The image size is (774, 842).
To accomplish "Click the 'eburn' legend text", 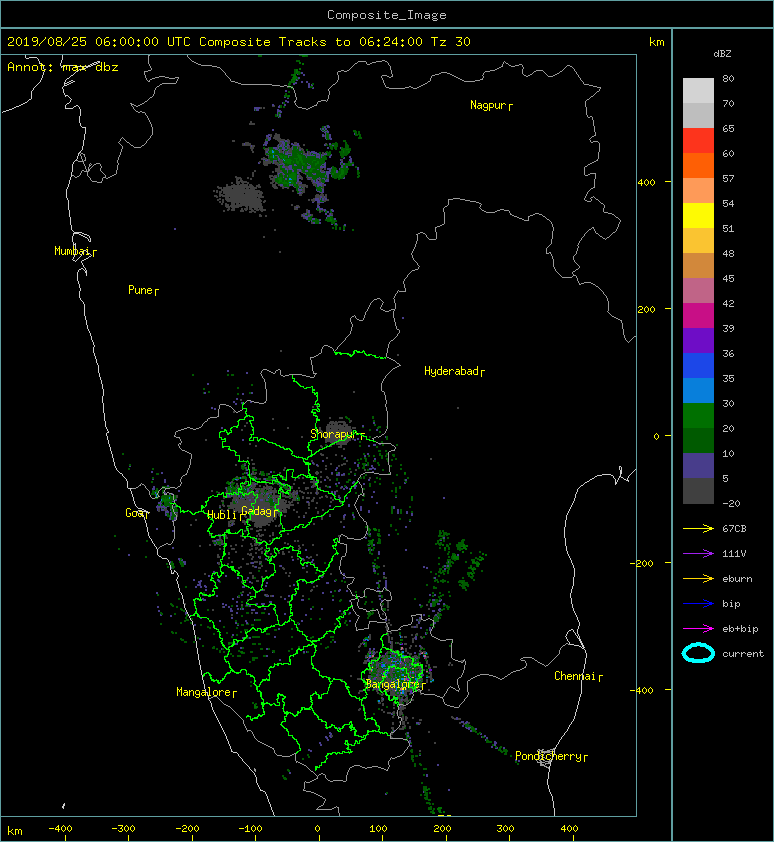I will (x=737, y=579).
